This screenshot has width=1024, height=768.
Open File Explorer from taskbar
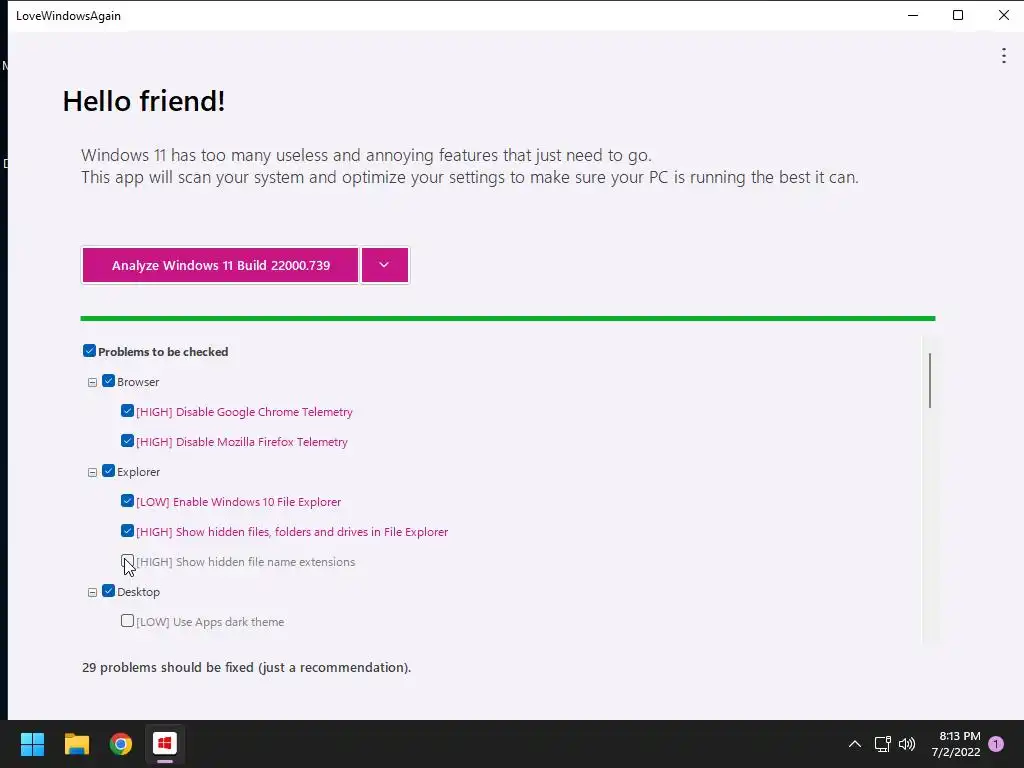click(76, 744)
